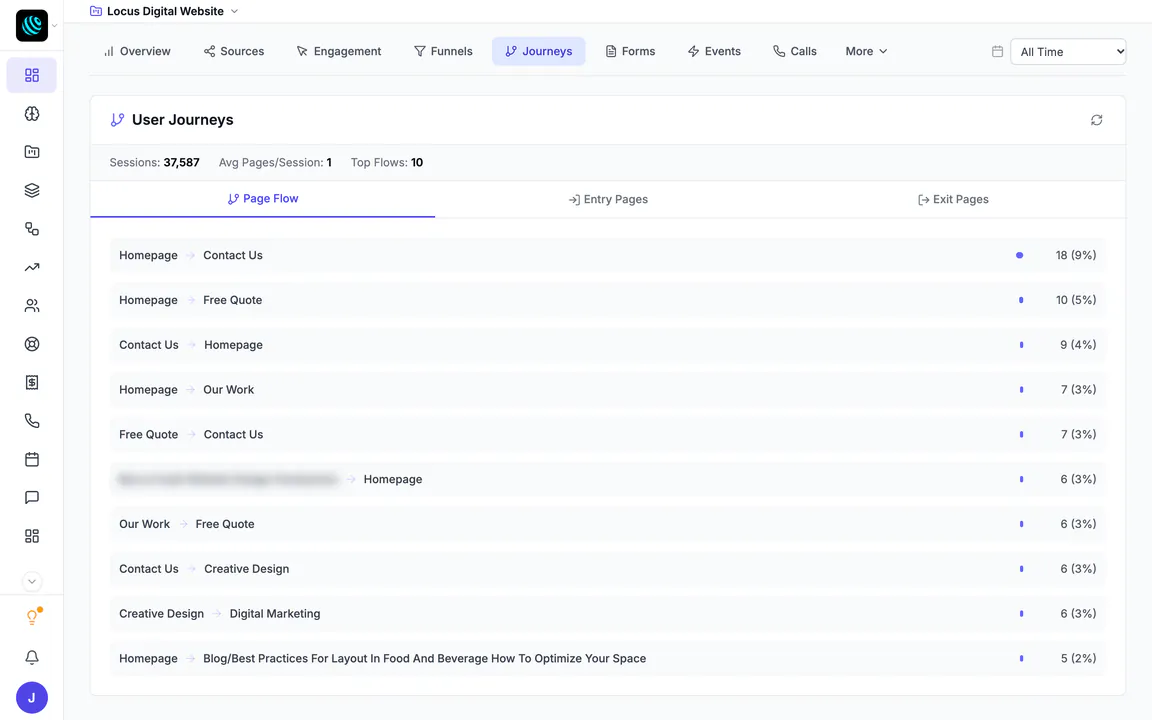Expand the More menu
This screenshot has height=720, width=1152.
pos(866,51)
